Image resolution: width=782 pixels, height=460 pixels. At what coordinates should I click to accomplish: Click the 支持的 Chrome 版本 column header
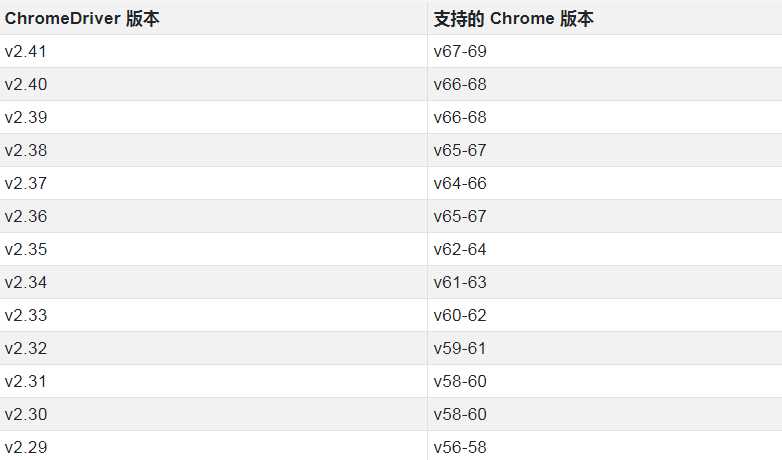[604, 18]
